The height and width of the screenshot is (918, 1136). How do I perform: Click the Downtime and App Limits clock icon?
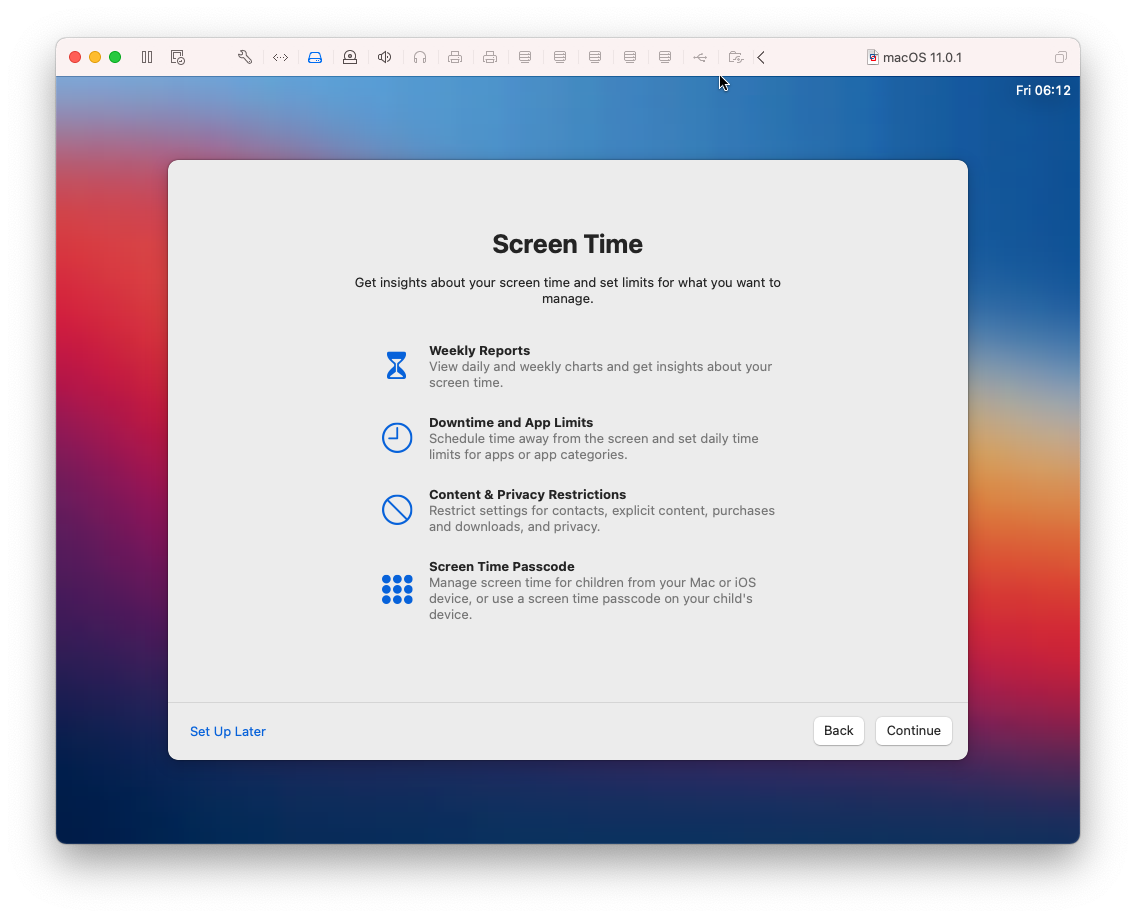coord(397,437)
